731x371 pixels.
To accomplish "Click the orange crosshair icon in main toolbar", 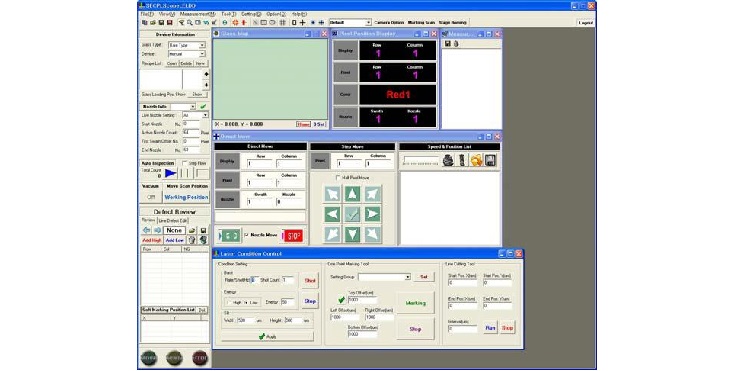I will point(235,22).
